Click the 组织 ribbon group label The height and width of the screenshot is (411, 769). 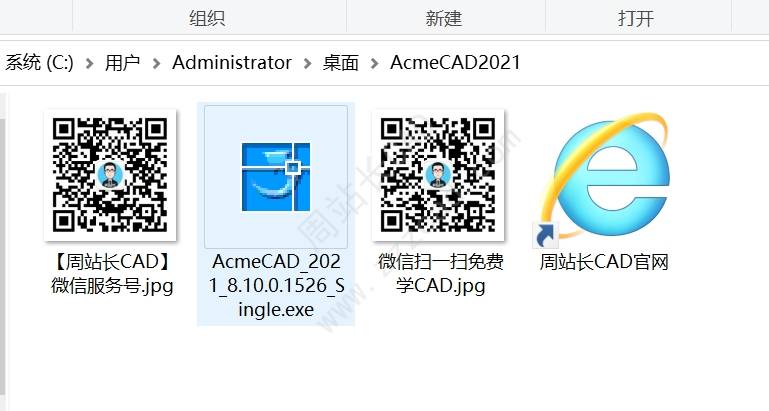207,18
